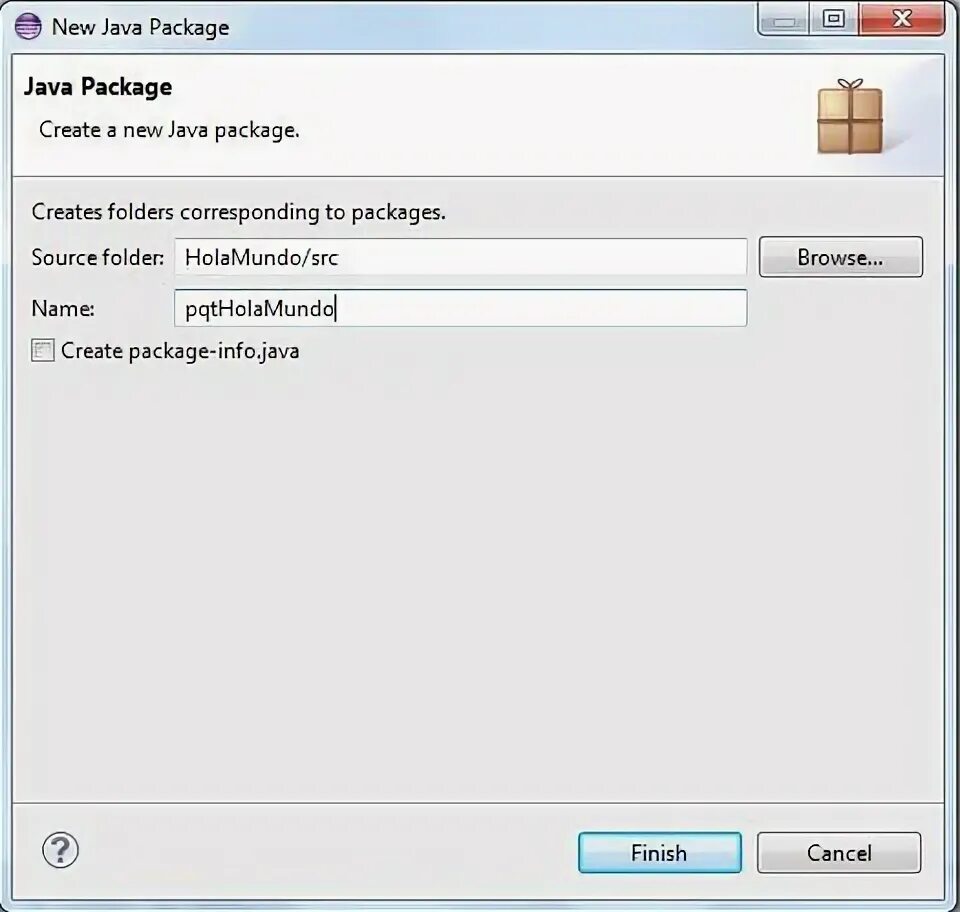Click the Eclipse logo in the title bar
The image size is (960, 912).
[x=28, y=26]
